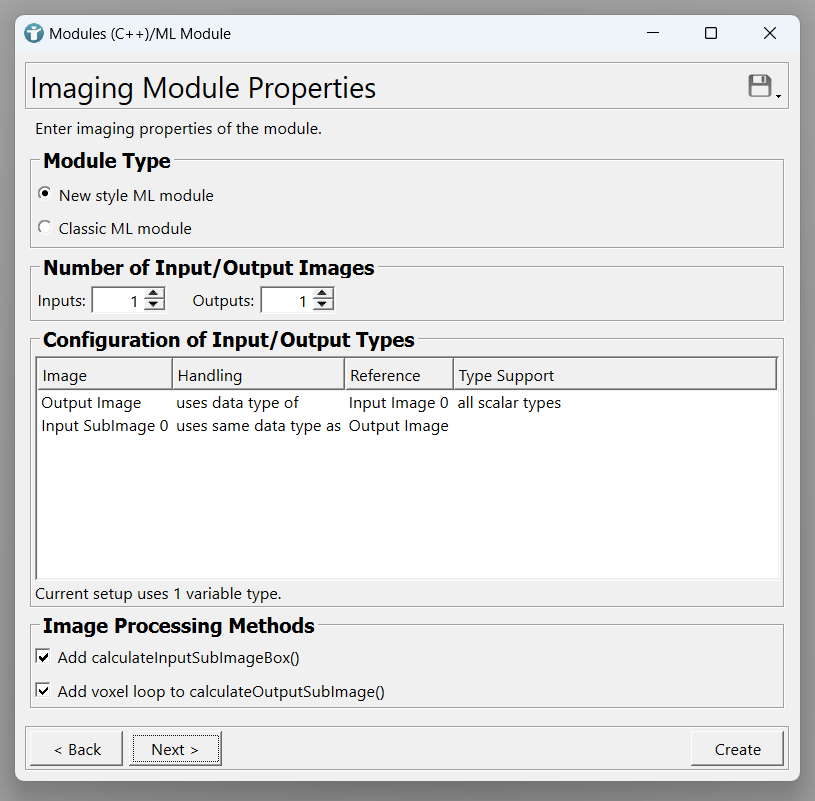
Task: Go back with the Back button
Action: [x=77, y=749]
